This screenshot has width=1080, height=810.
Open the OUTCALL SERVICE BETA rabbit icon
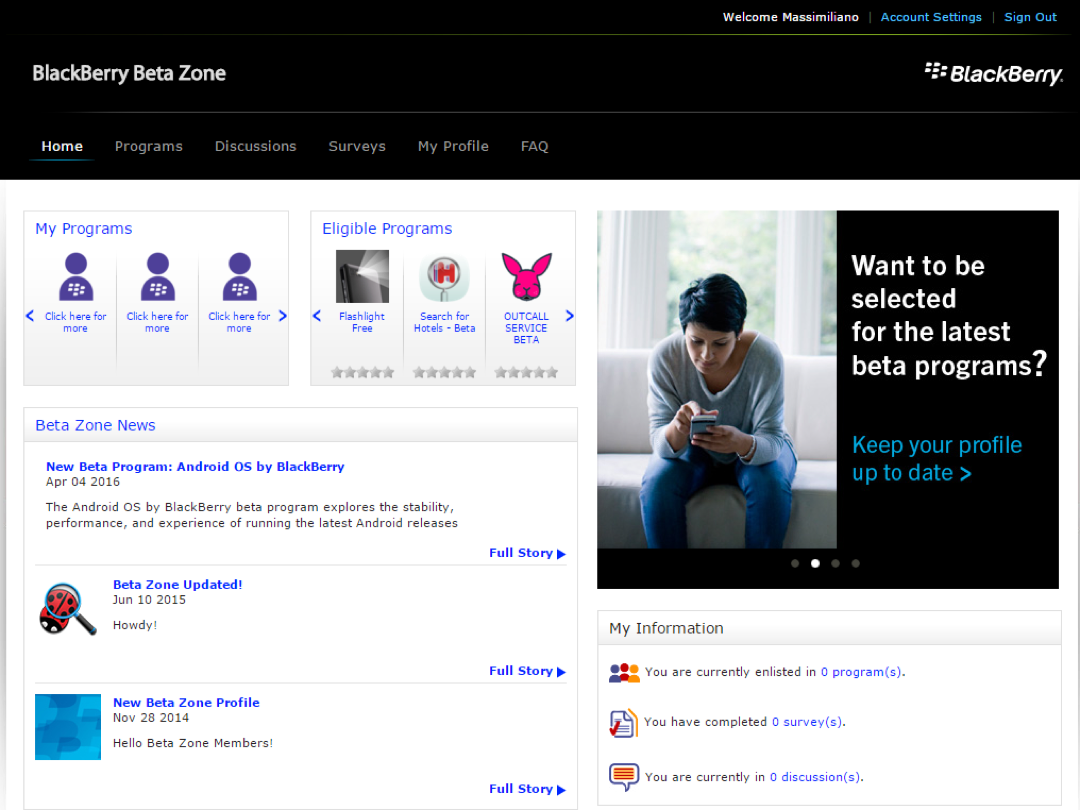526,276
